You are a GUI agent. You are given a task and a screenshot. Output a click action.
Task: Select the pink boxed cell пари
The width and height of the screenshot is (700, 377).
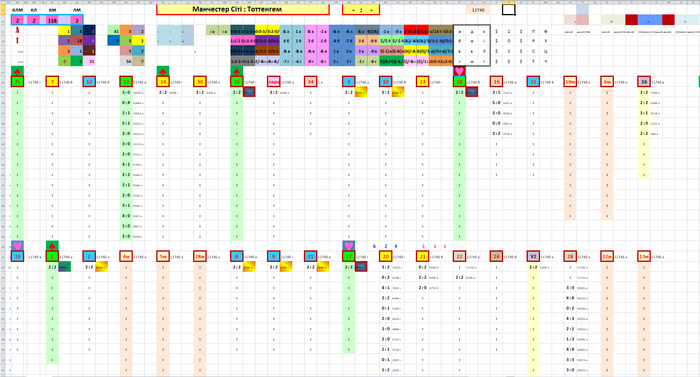[274, 82]
